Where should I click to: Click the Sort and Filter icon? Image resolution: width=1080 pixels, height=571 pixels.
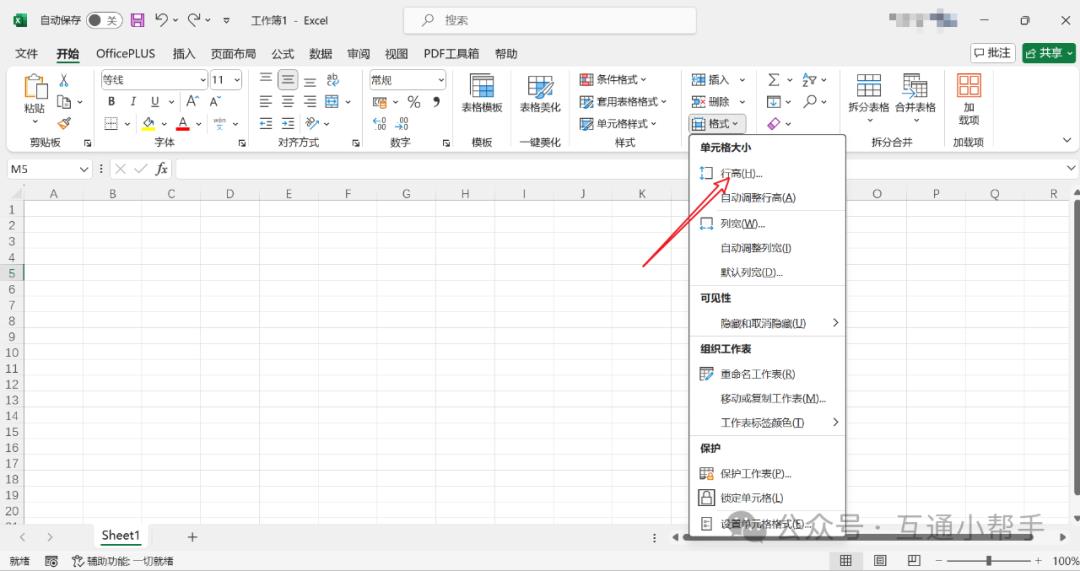(809, 80)
